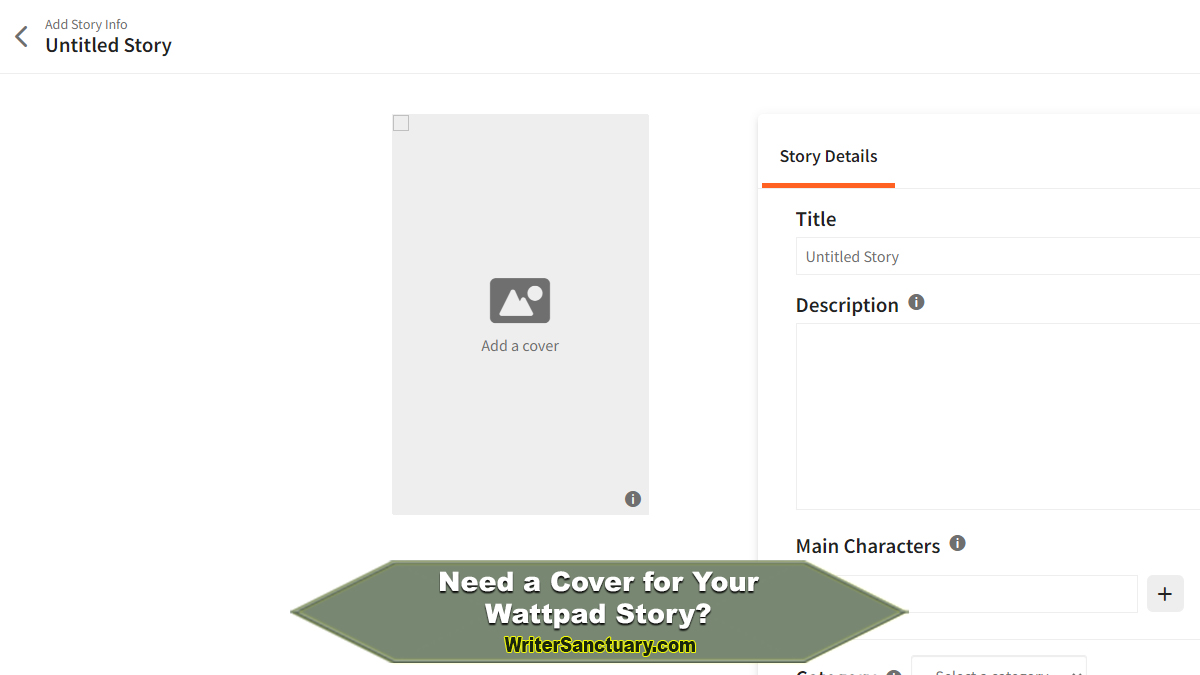
Task: Click the Main Characters name field
Action: click(x=967, y=594)
